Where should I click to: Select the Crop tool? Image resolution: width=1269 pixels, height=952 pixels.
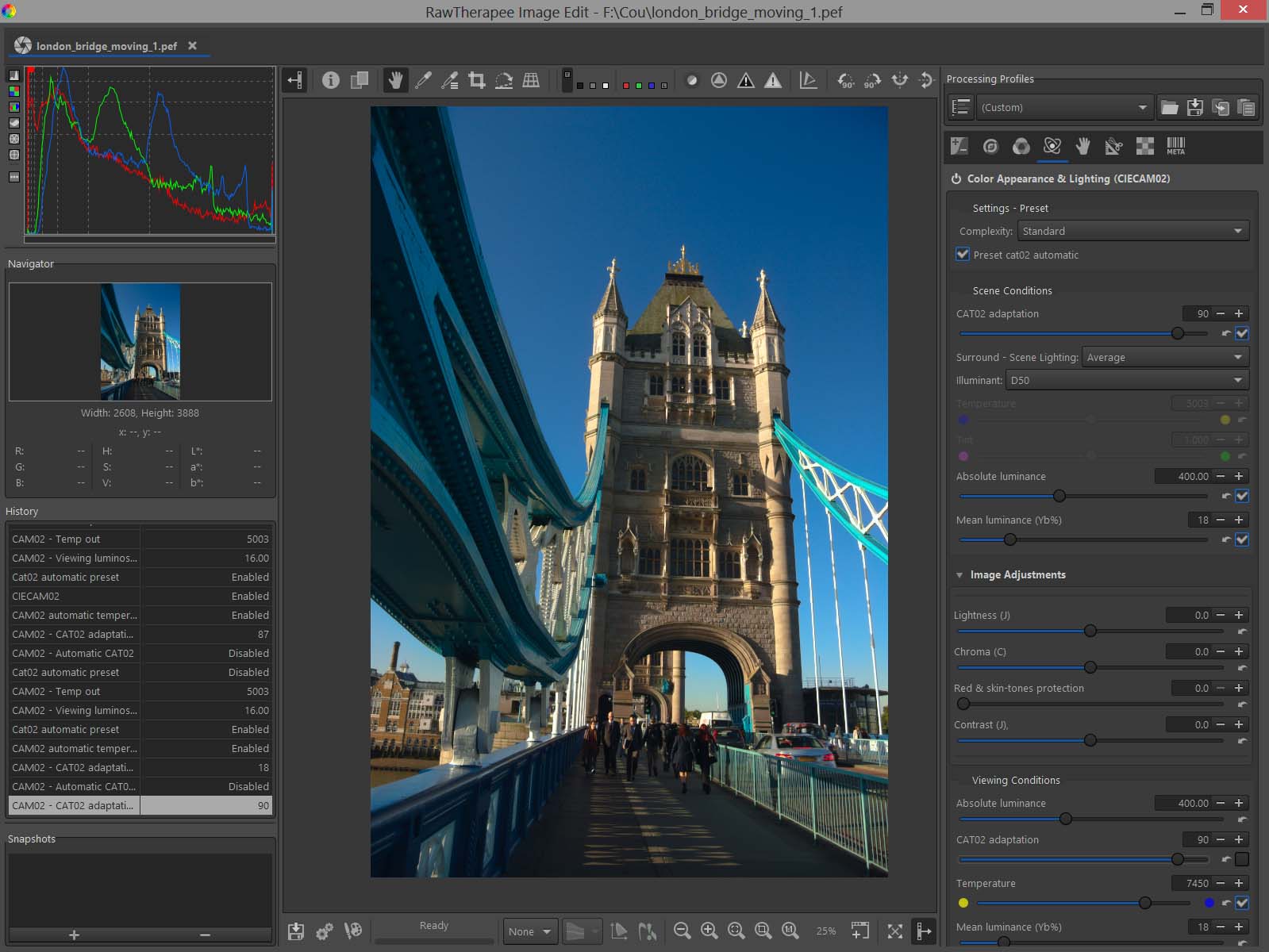[x=477, y=80]
